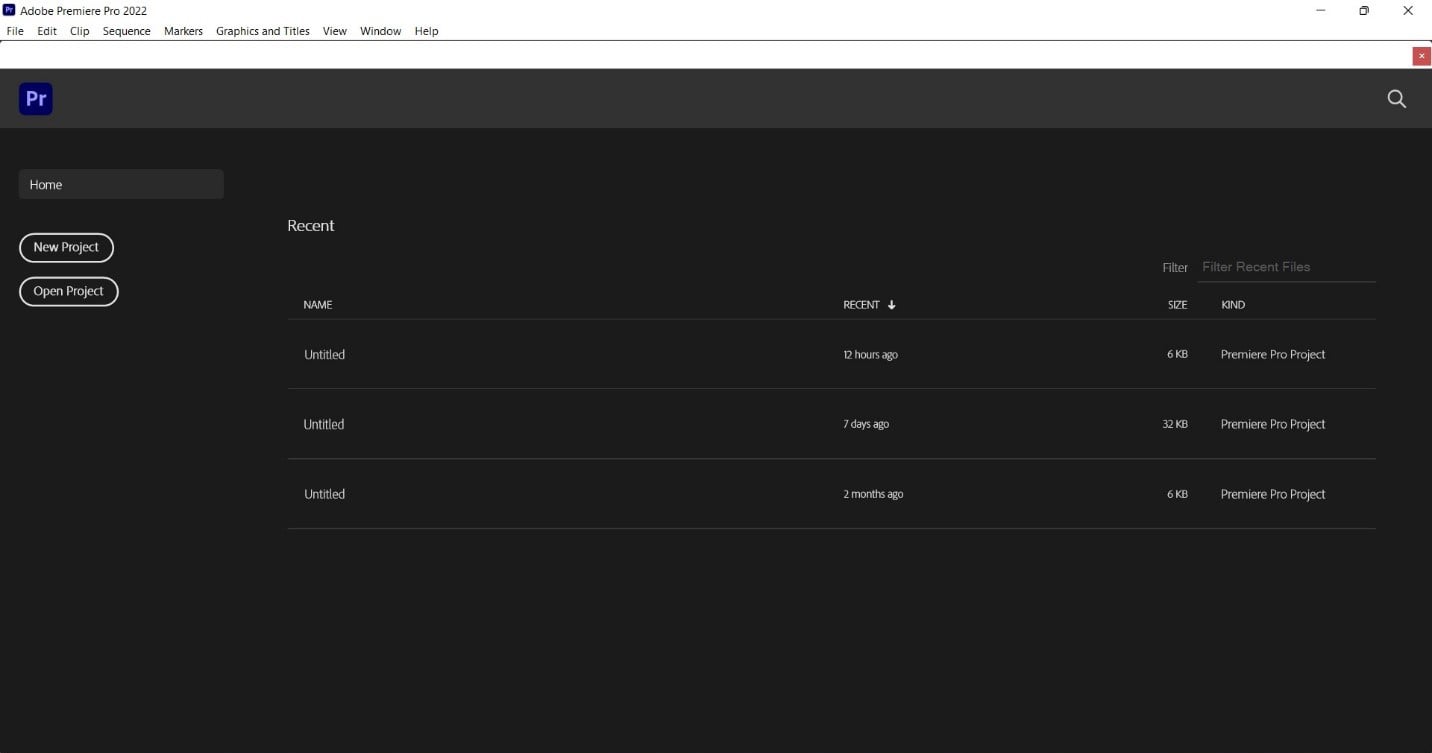This screenshot has width=1432, height=753.
Task: Click the Open Project button
Action: pos(69,291)
